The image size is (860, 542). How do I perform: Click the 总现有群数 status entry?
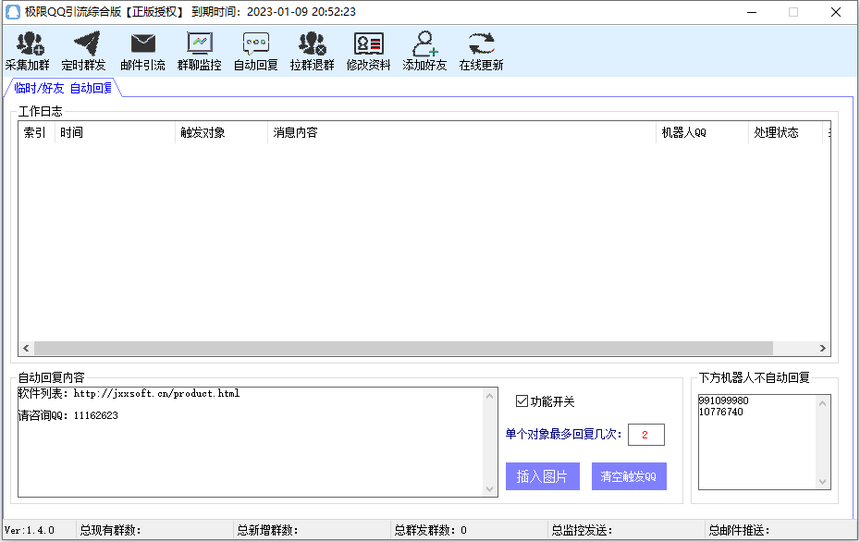[110, 530]
